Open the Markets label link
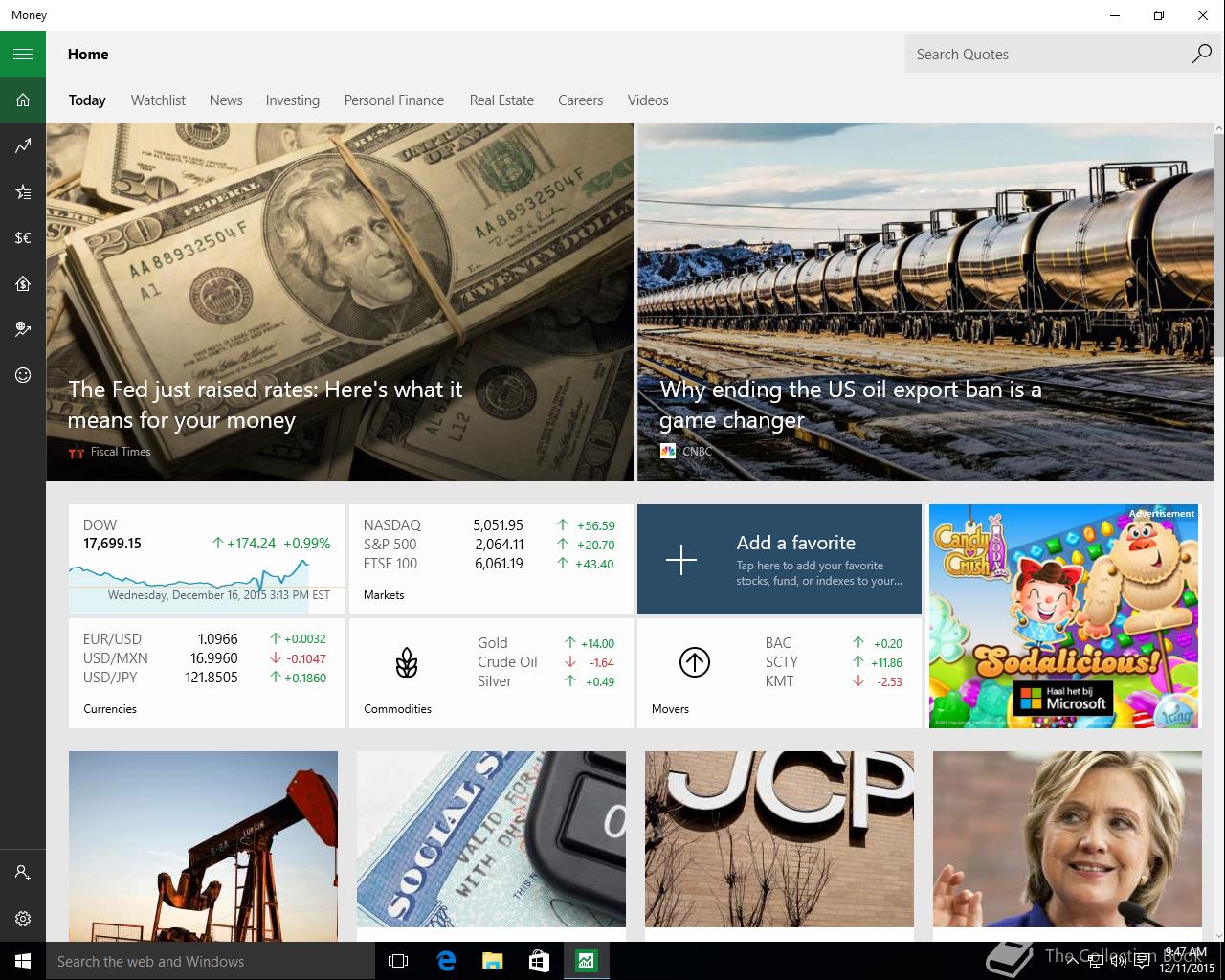 [x=384, y=595]
